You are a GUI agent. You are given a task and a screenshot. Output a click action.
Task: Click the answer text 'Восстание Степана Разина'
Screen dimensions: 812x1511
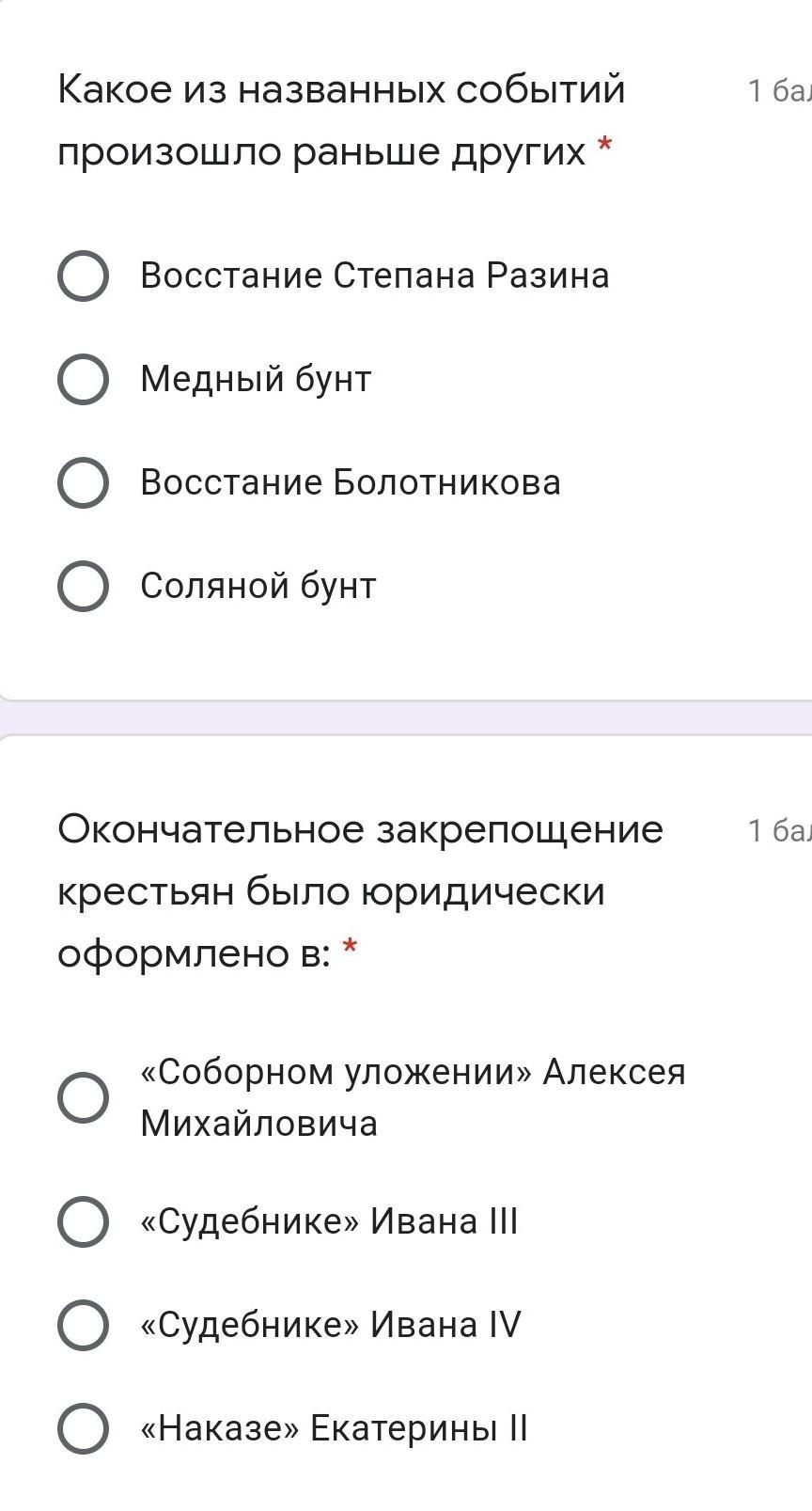click(x=374, y=275)
